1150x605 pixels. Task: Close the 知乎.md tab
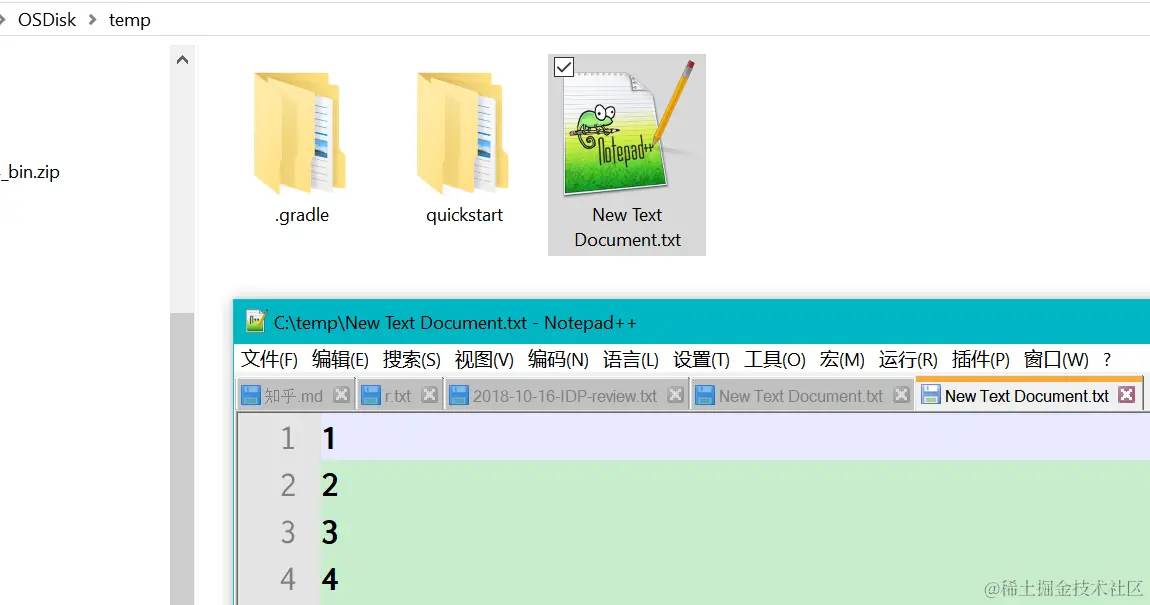point(341,395)
